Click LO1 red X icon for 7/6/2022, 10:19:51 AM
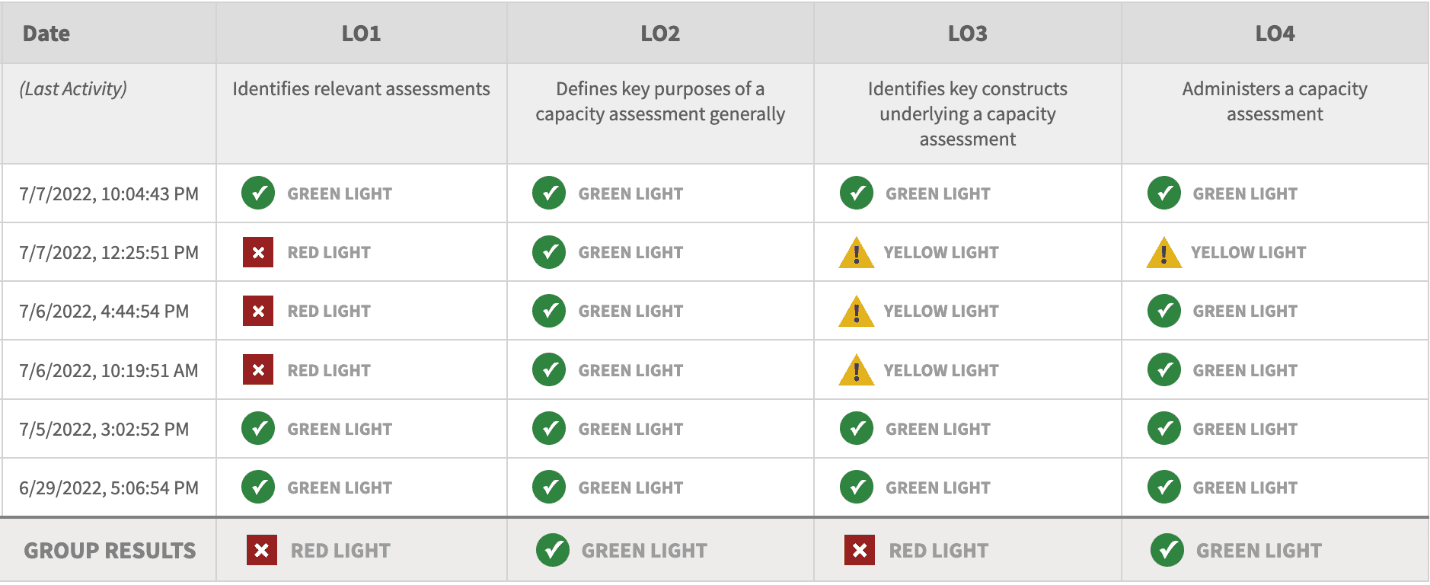This screenshot has height=585, width=1430. coord(258,370)
